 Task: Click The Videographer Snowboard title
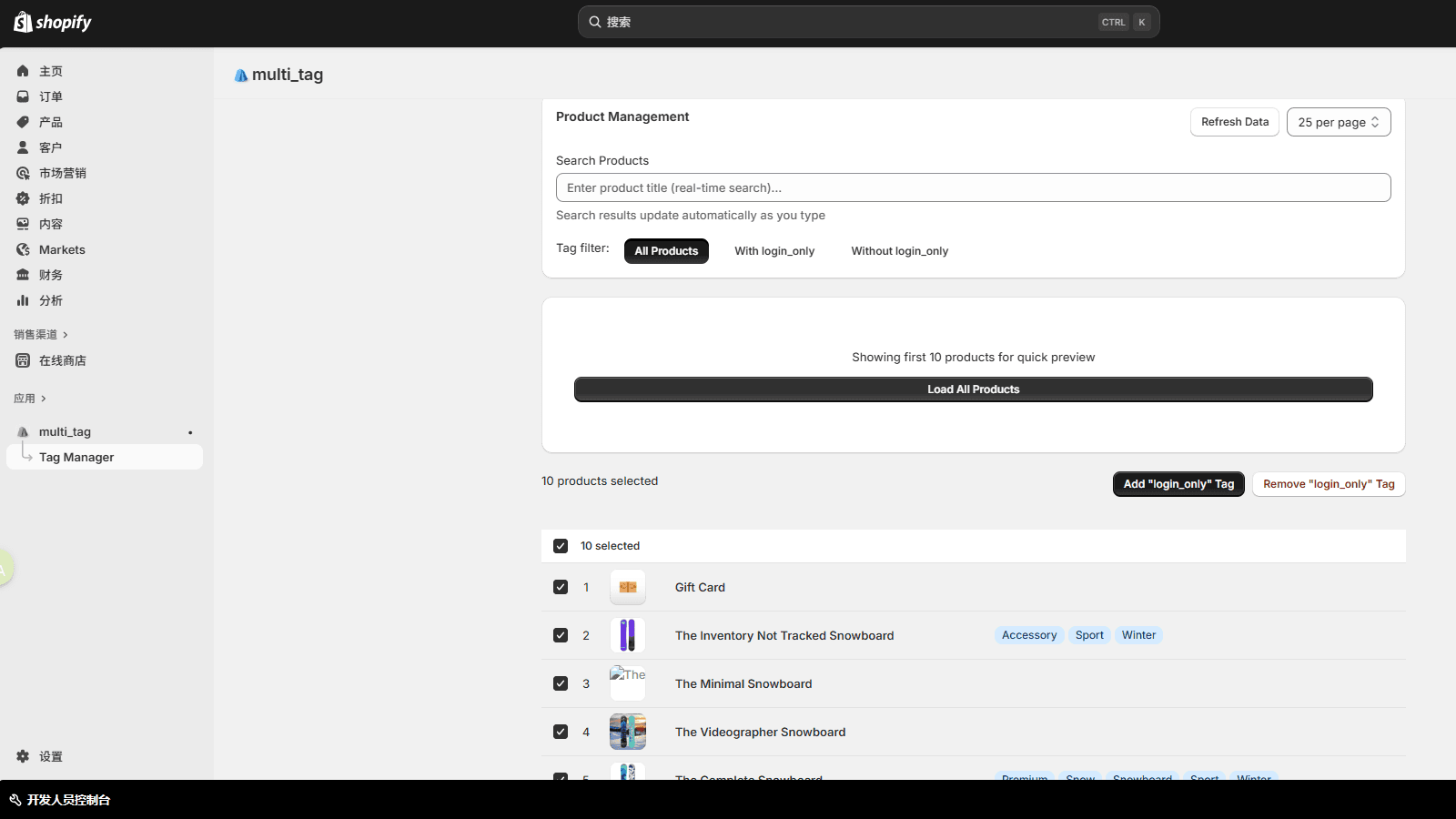760,733
